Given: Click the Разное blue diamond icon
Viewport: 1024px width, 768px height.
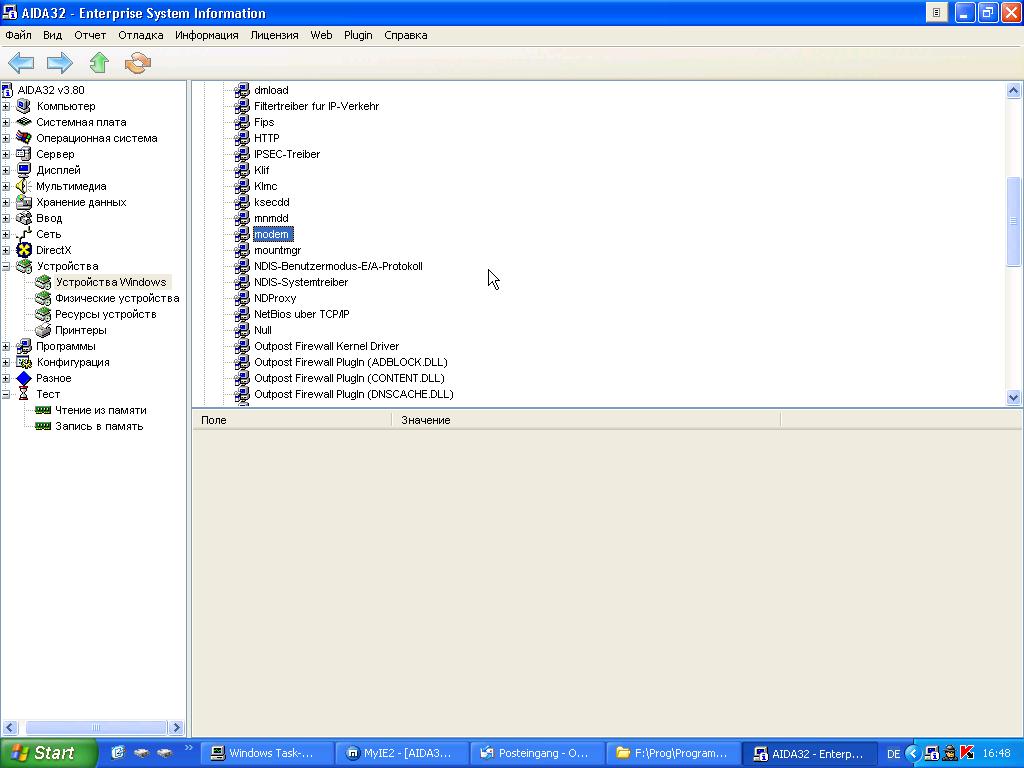Looking at the screenshot, I should pyautogui.click(x=24, y=378).
